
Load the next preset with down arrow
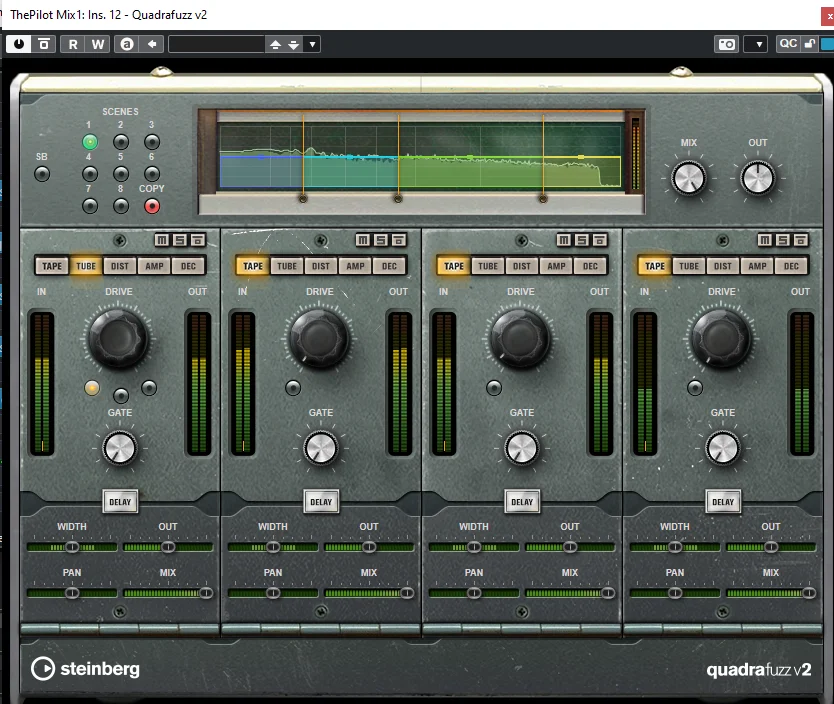click(294, 45)
